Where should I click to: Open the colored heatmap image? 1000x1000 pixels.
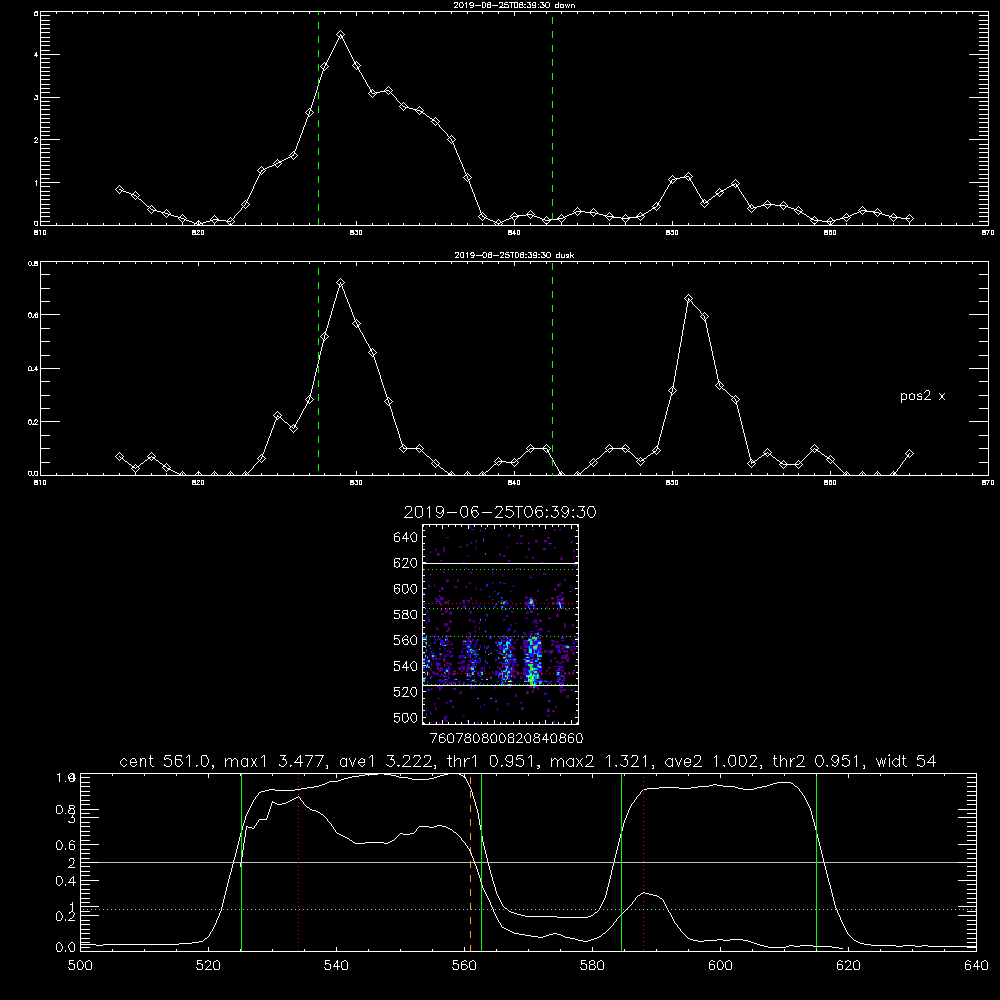pos(501,624)
